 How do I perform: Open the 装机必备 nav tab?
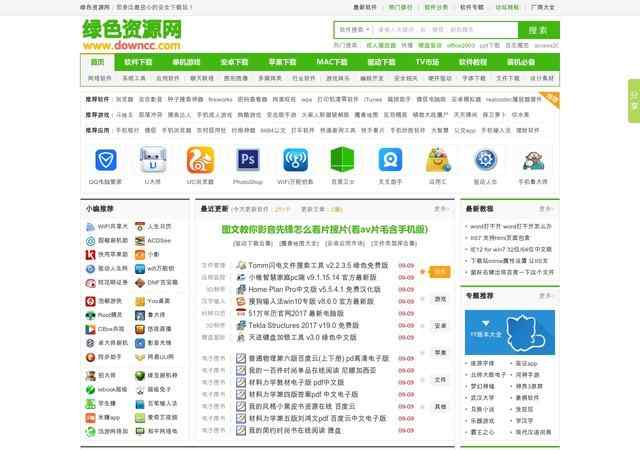(x=521, y=62)
